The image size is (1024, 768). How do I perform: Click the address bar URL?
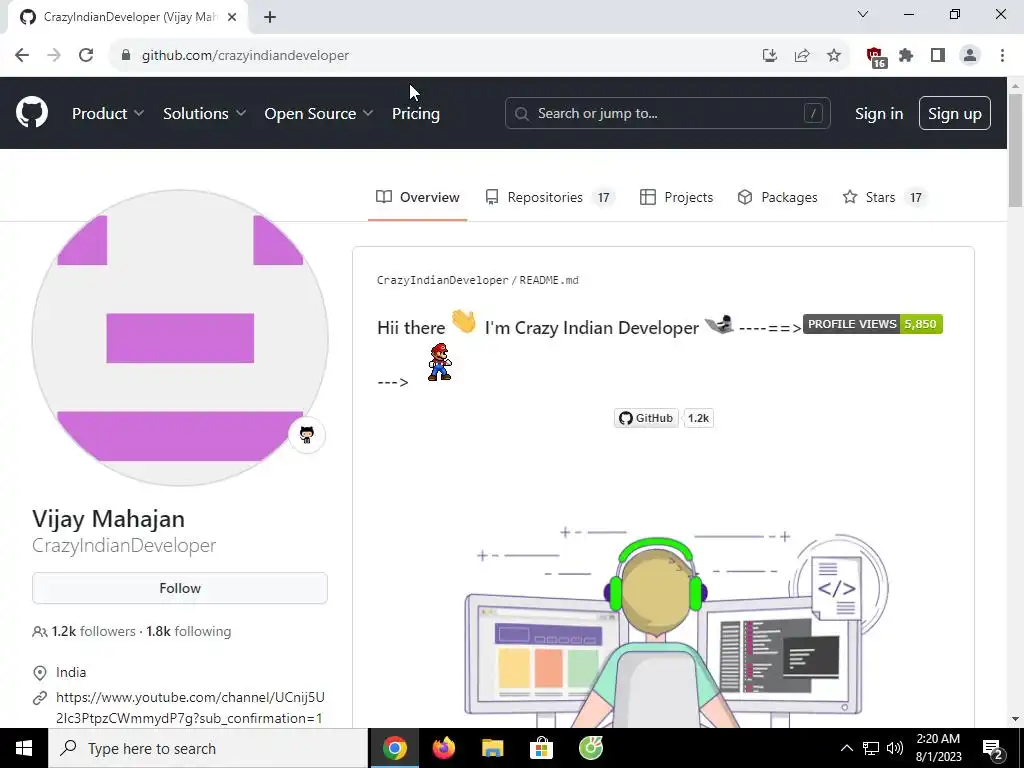(x=246, y=56)
